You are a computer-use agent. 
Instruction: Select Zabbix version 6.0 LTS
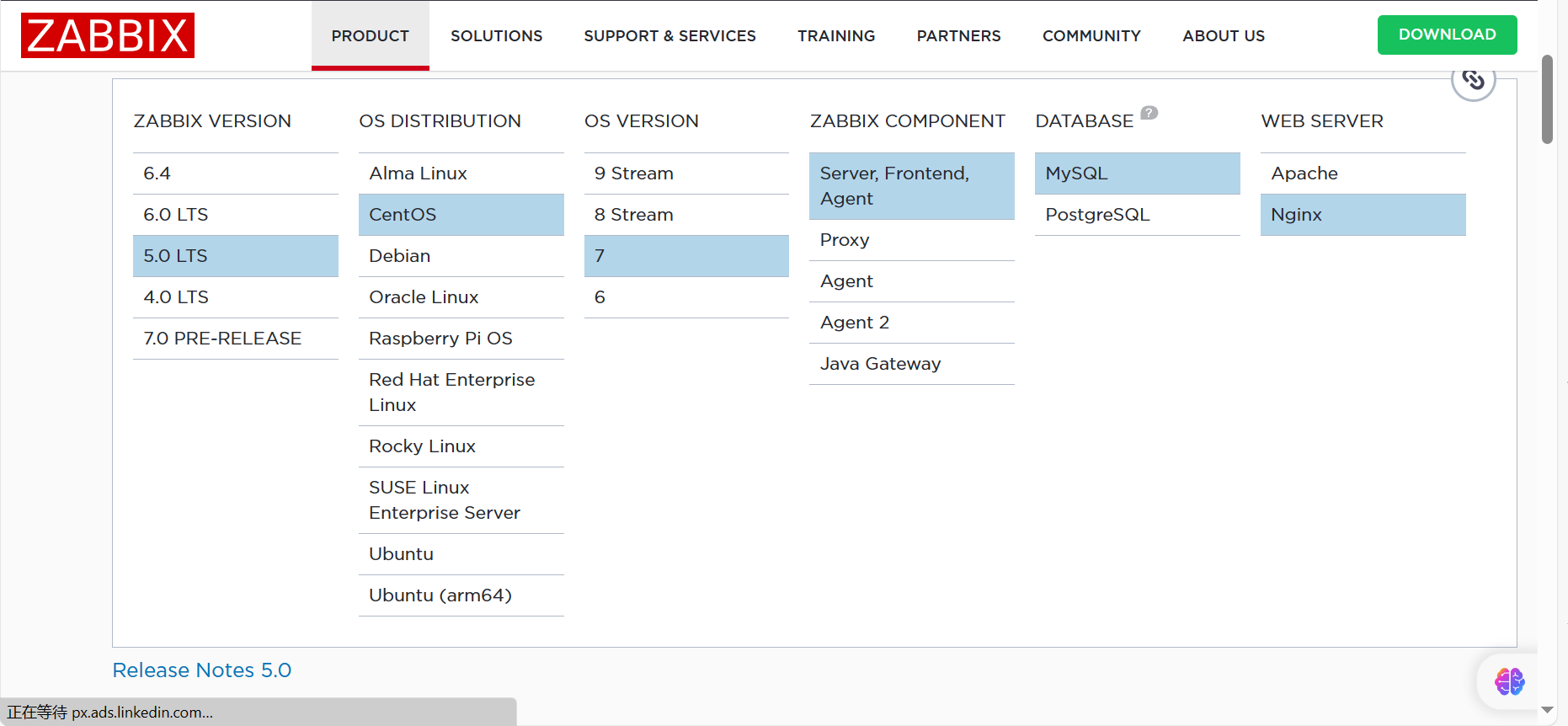point(236,215)
